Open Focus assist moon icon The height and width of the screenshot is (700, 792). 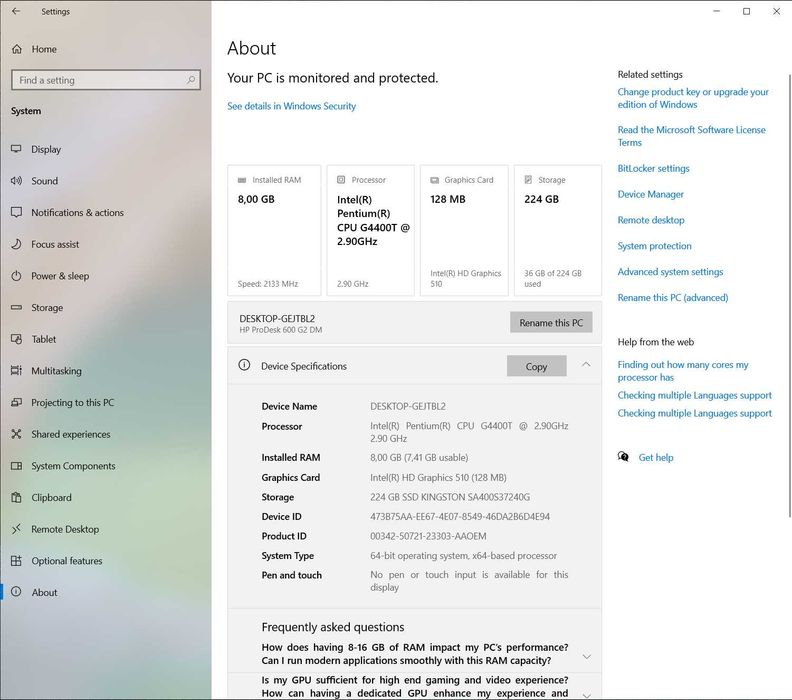pos(16,244)
